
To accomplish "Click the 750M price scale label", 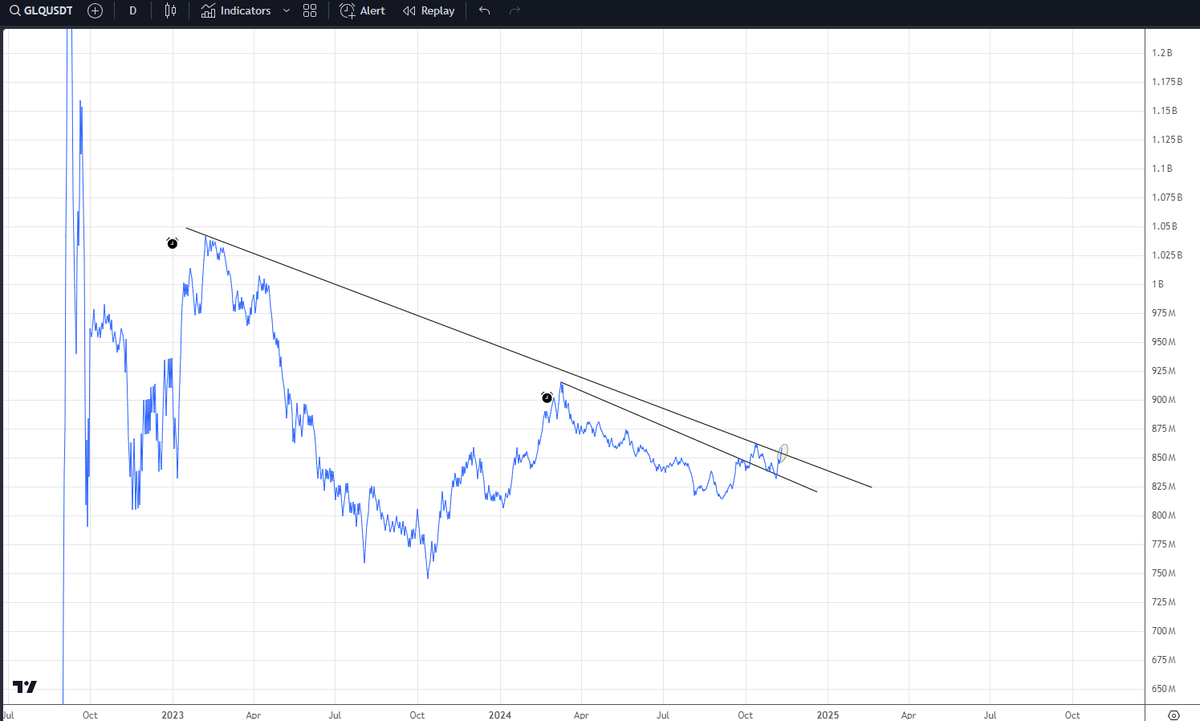I will 1163,573.
